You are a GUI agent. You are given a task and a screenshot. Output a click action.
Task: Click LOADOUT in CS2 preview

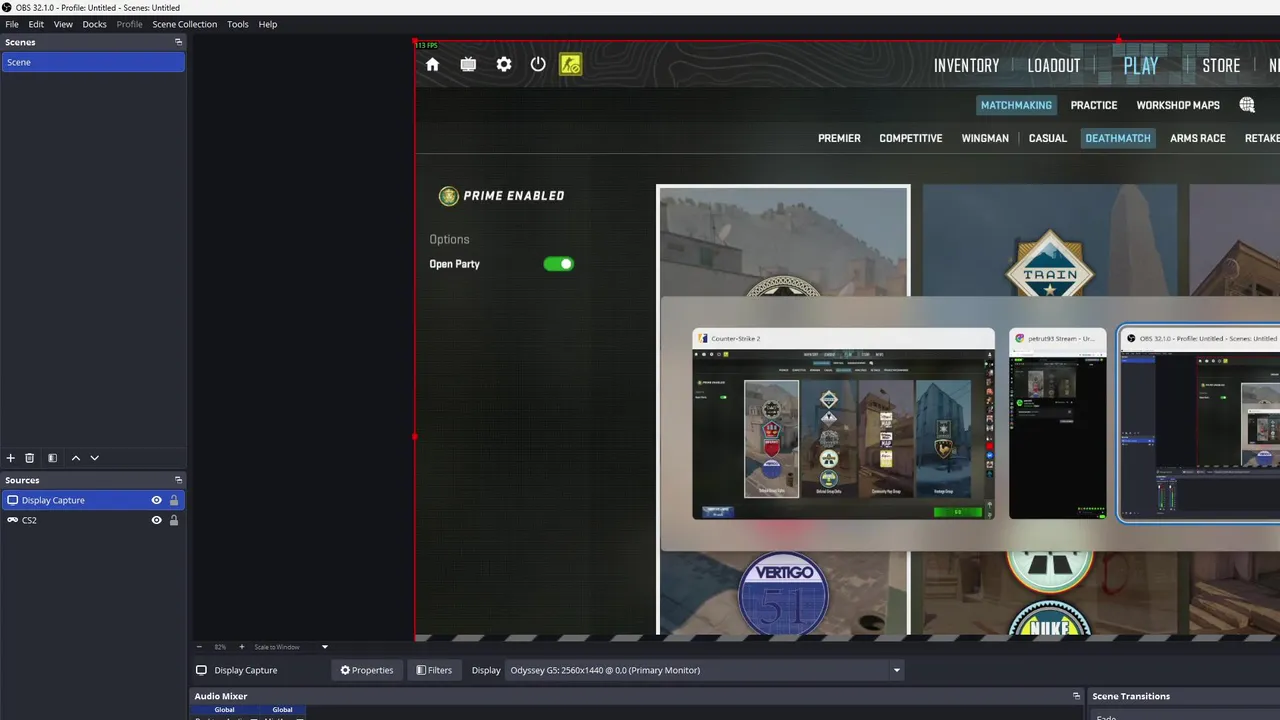[x=1054, y=65]
